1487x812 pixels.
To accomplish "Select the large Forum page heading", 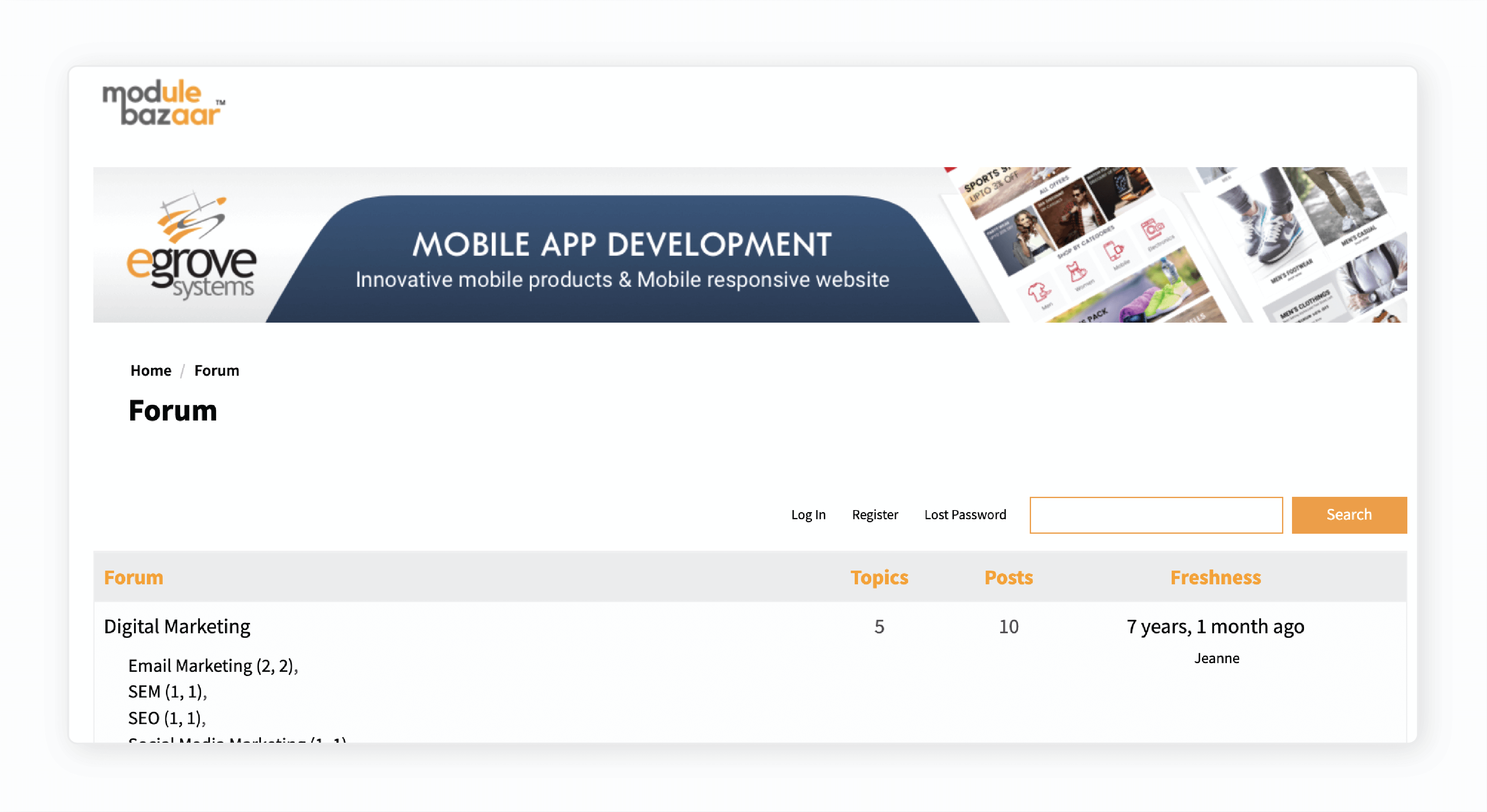I will 173,411.
